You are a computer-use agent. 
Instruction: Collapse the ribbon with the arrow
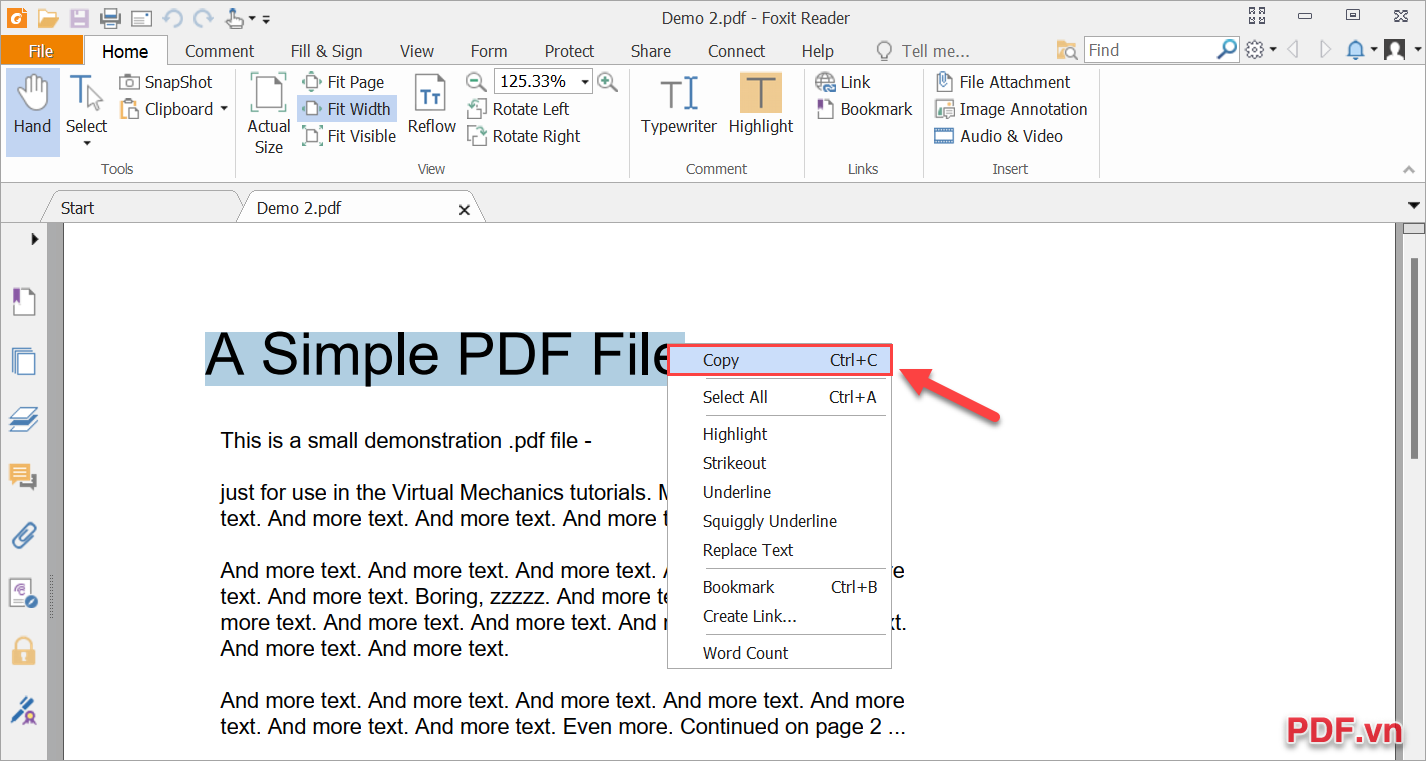1408,170
